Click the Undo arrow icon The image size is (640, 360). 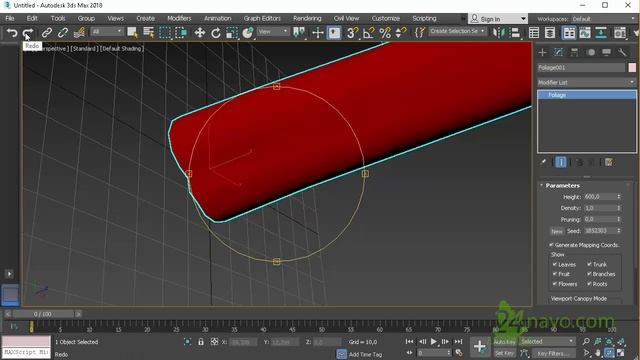tap(12, 33)
